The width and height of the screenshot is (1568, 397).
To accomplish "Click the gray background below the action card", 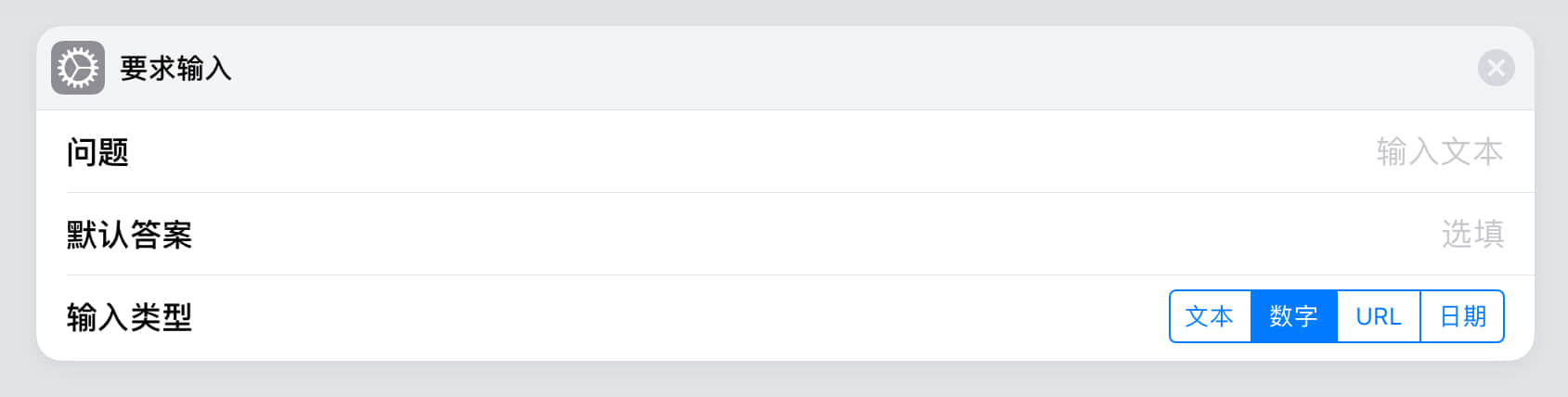I will click(x=784, y=380).
